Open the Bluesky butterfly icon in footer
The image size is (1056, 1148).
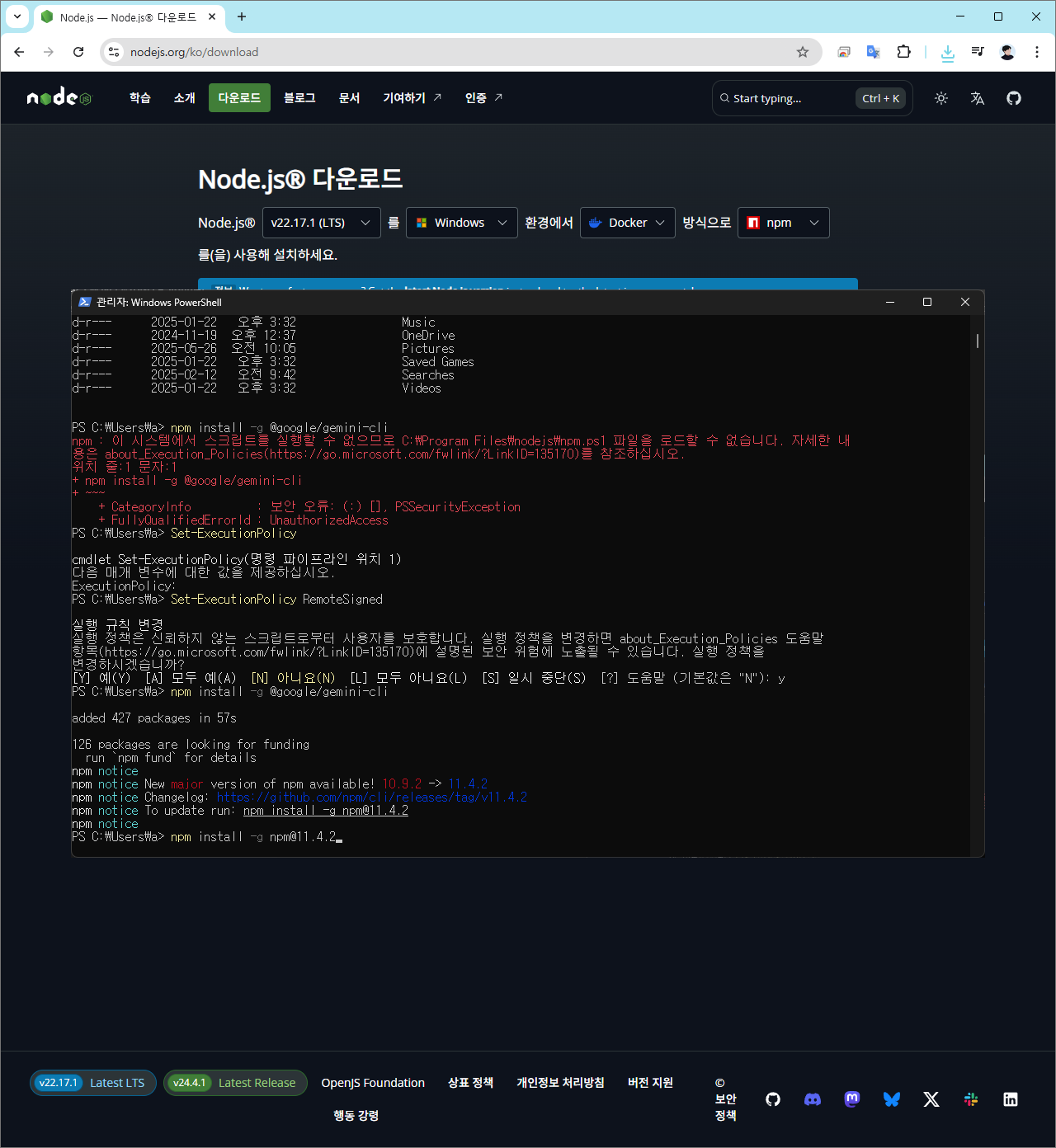pyautogui.click(x=892, y=1099)
